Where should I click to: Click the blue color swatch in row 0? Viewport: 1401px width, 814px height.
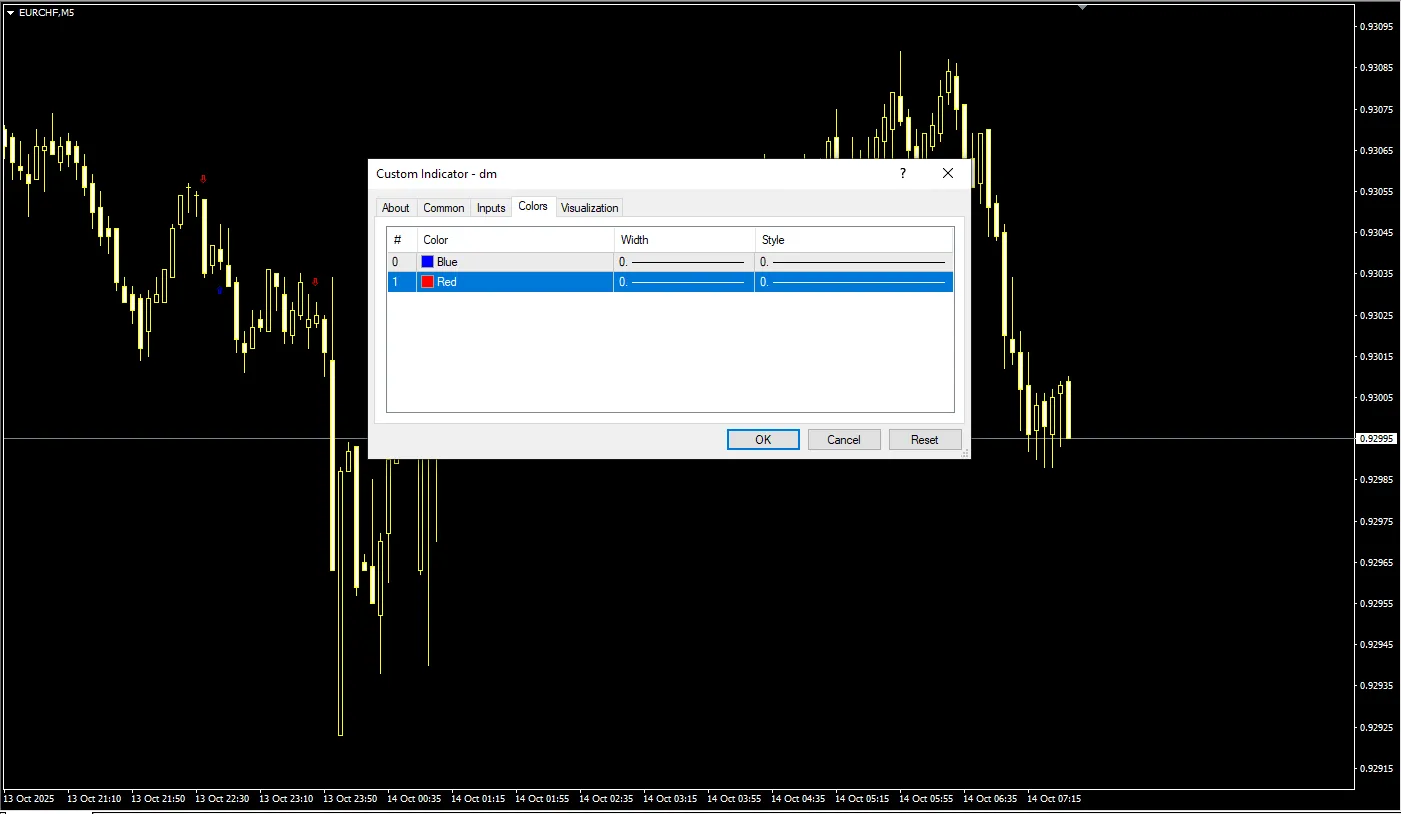tap(428, 262)
